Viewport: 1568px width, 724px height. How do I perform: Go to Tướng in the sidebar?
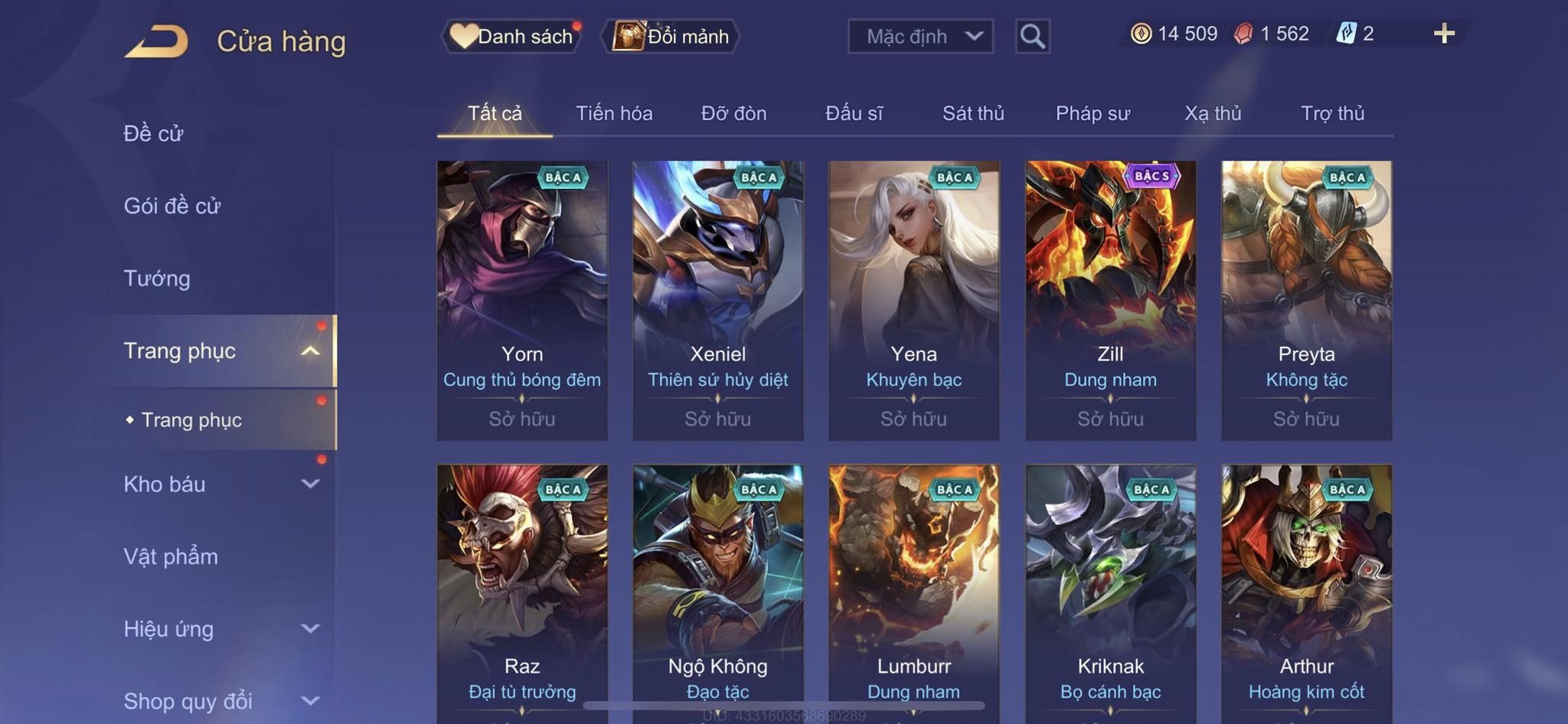coord(157,278)
